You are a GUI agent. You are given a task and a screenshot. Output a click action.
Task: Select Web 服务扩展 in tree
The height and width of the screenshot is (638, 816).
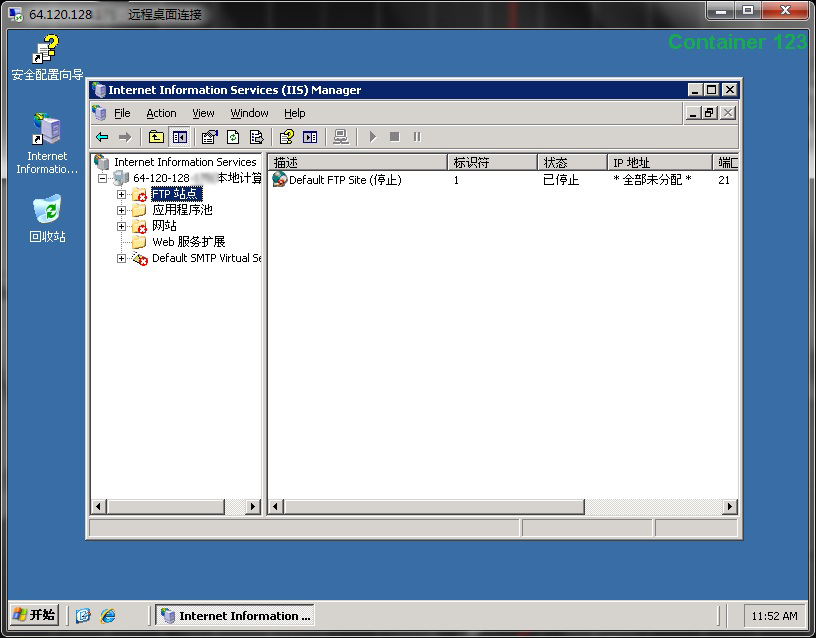point(188,242)
